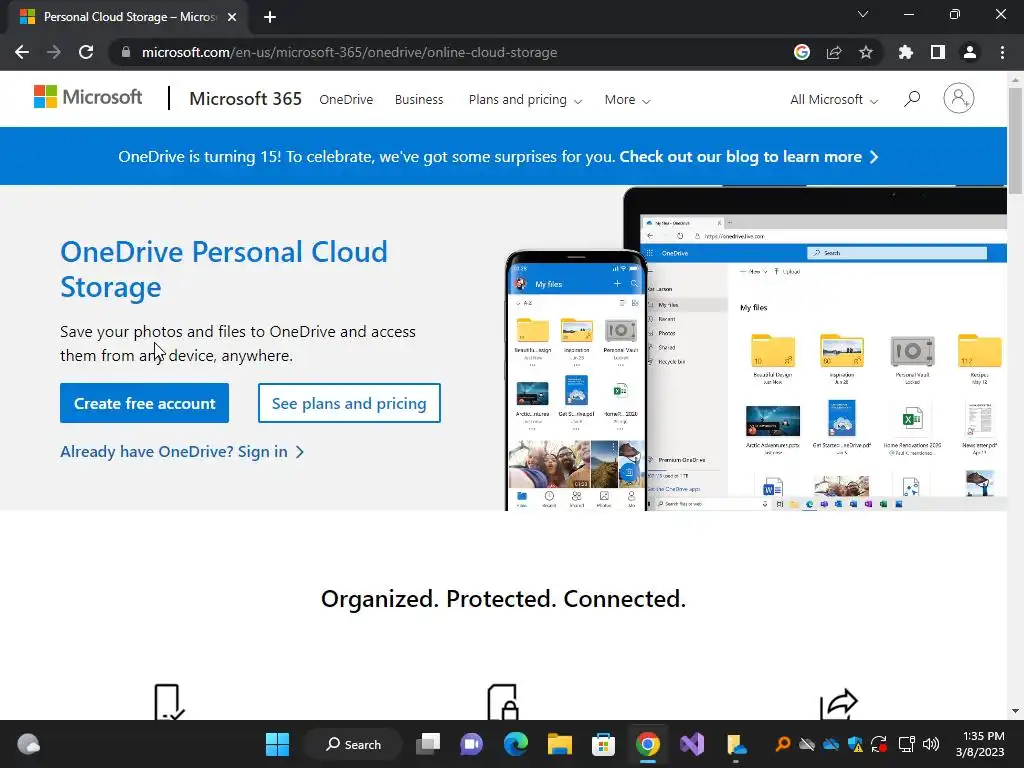Viewport: 1024px width, 768px height.
Task: Click the weather widget on the taskbar
Action: point(29,744)
